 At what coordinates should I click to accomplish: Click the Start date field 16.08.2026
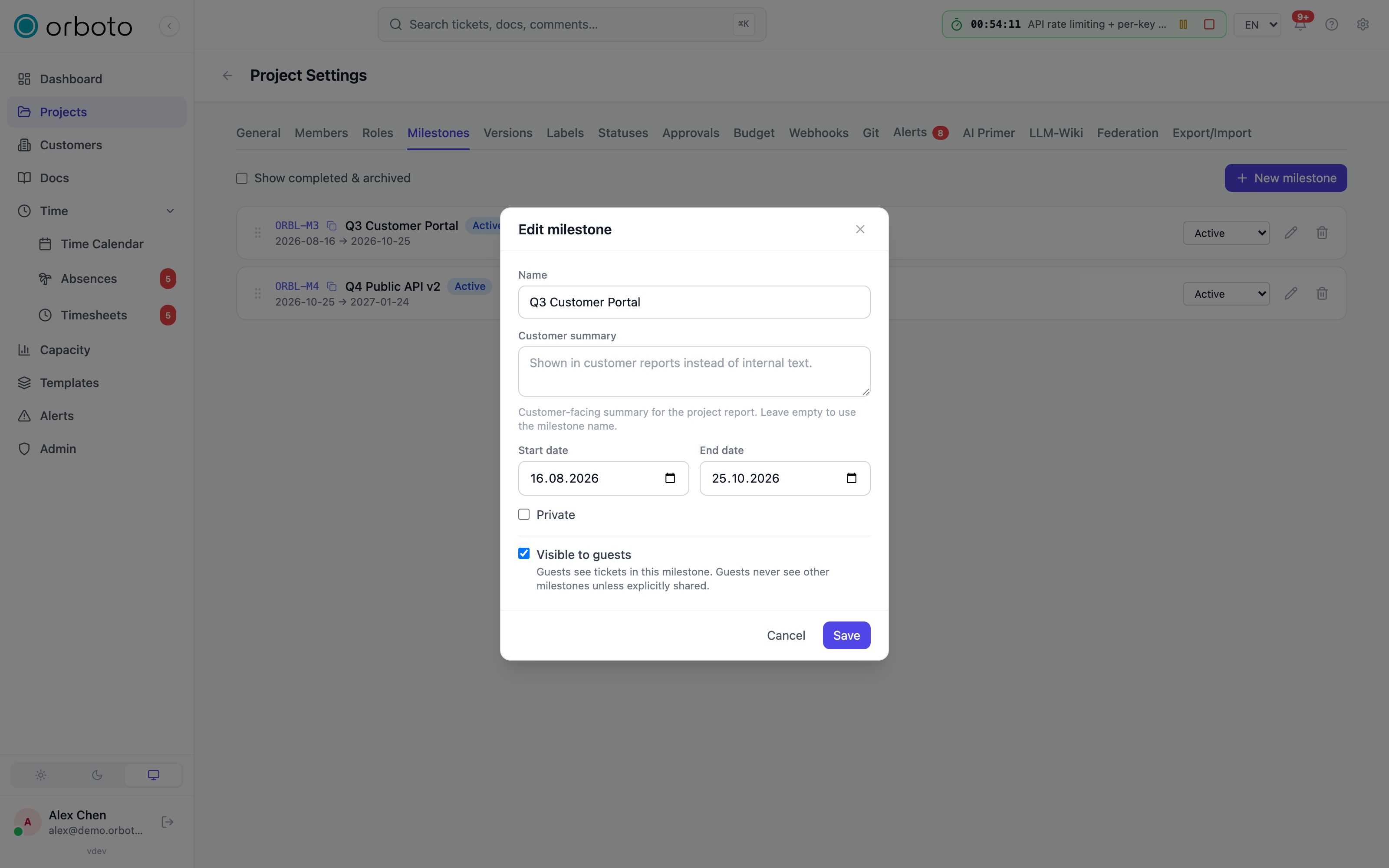603,478
